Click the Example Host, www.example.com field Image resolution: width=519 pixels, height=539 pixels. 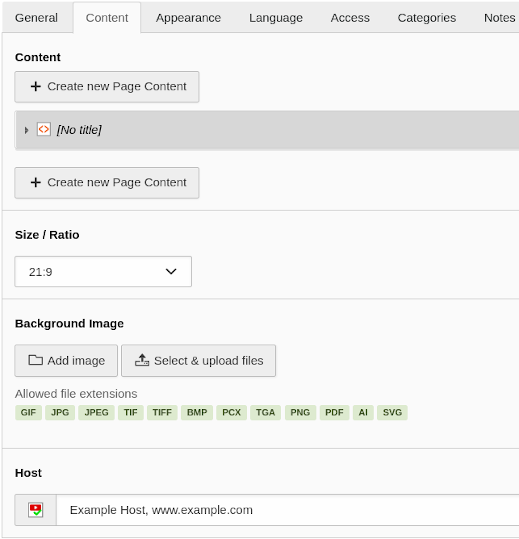(x=288, y=510)
